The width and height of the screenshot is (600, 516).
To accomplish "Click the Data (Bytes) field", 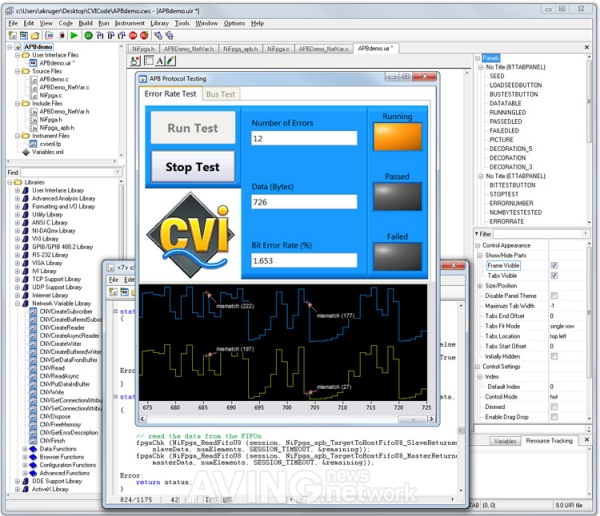I will click(304, 202).
